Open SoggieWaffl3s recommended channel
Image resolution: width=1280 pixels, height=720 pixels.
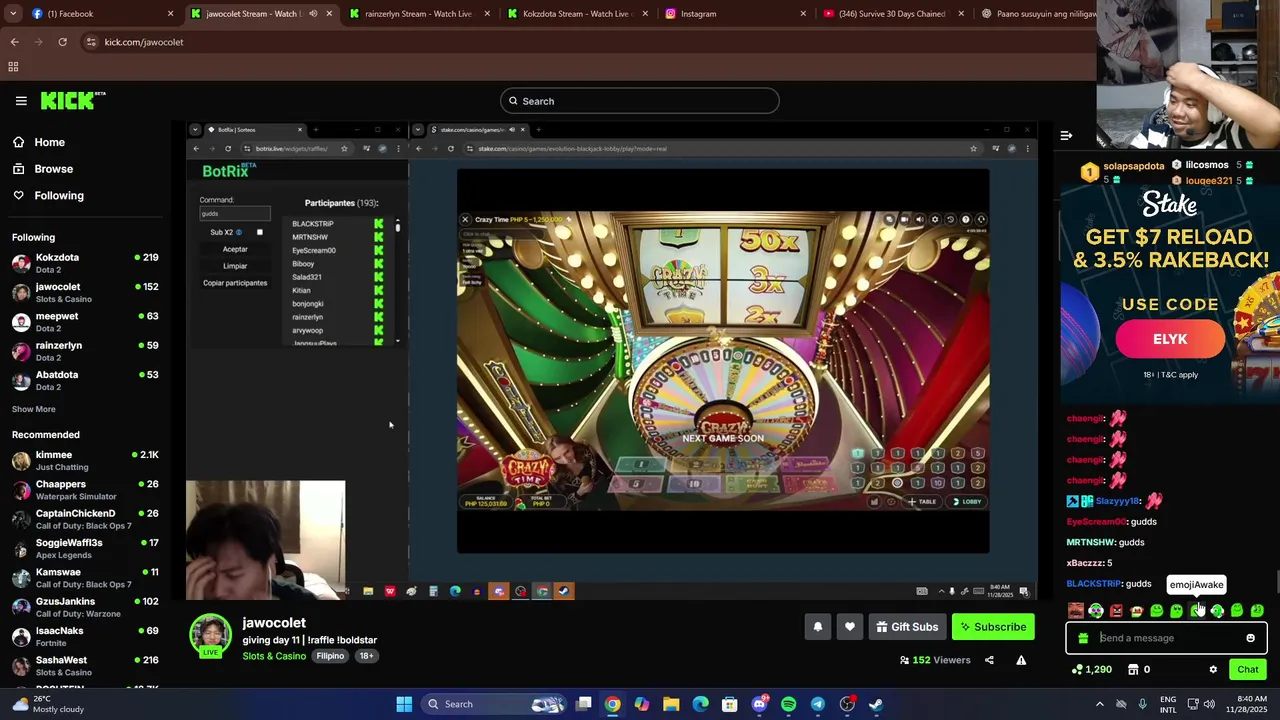85,548
